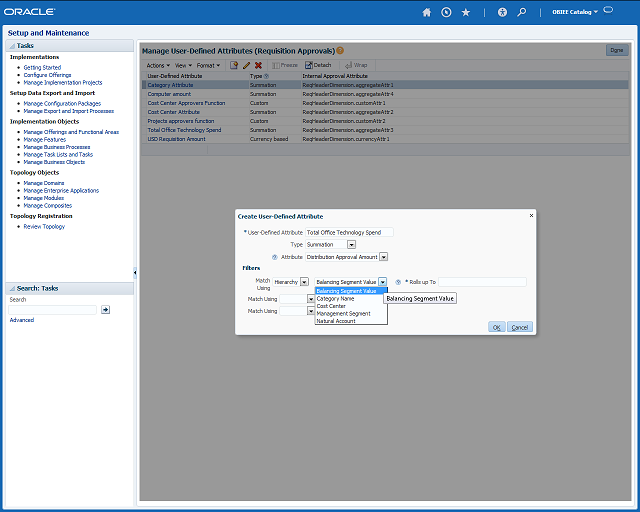Click the Detach toolbar item
This screenshot has width=640, height=512.
(318, 65)
